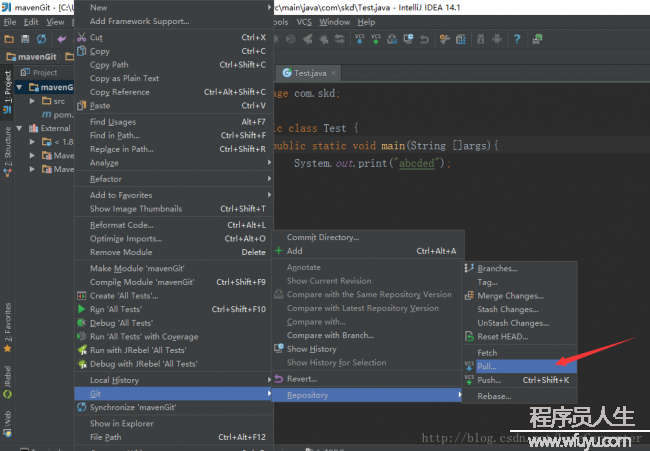Collapse the External Libraries tree node
This screenshot has width=650, height=451.
pyautogui.click(x=19, y=128)
